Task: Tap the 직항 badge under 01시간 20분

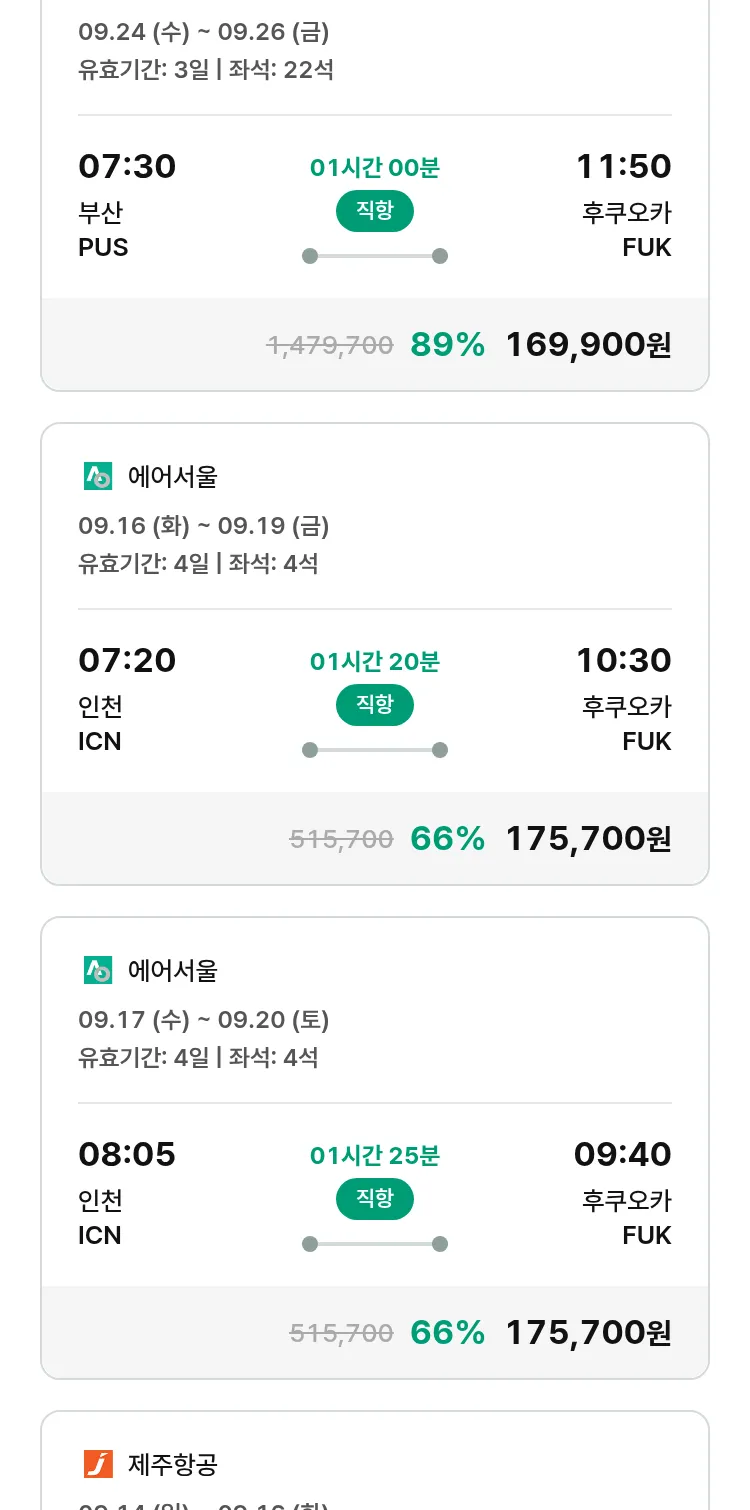Action: 374,705
